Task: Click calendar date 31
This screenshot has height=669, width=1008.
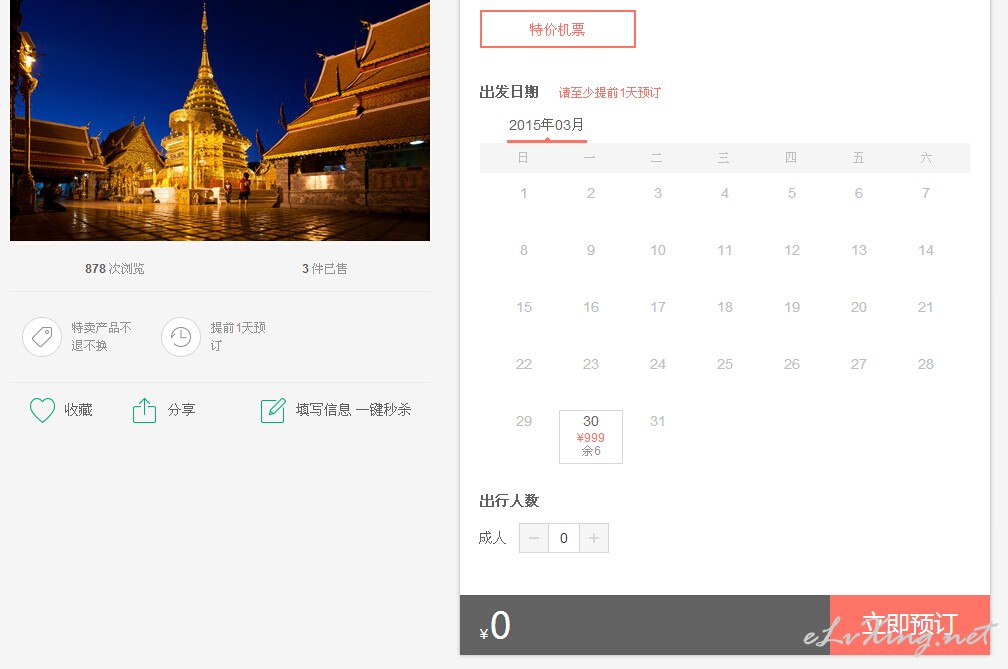Action: pos(658,421)
